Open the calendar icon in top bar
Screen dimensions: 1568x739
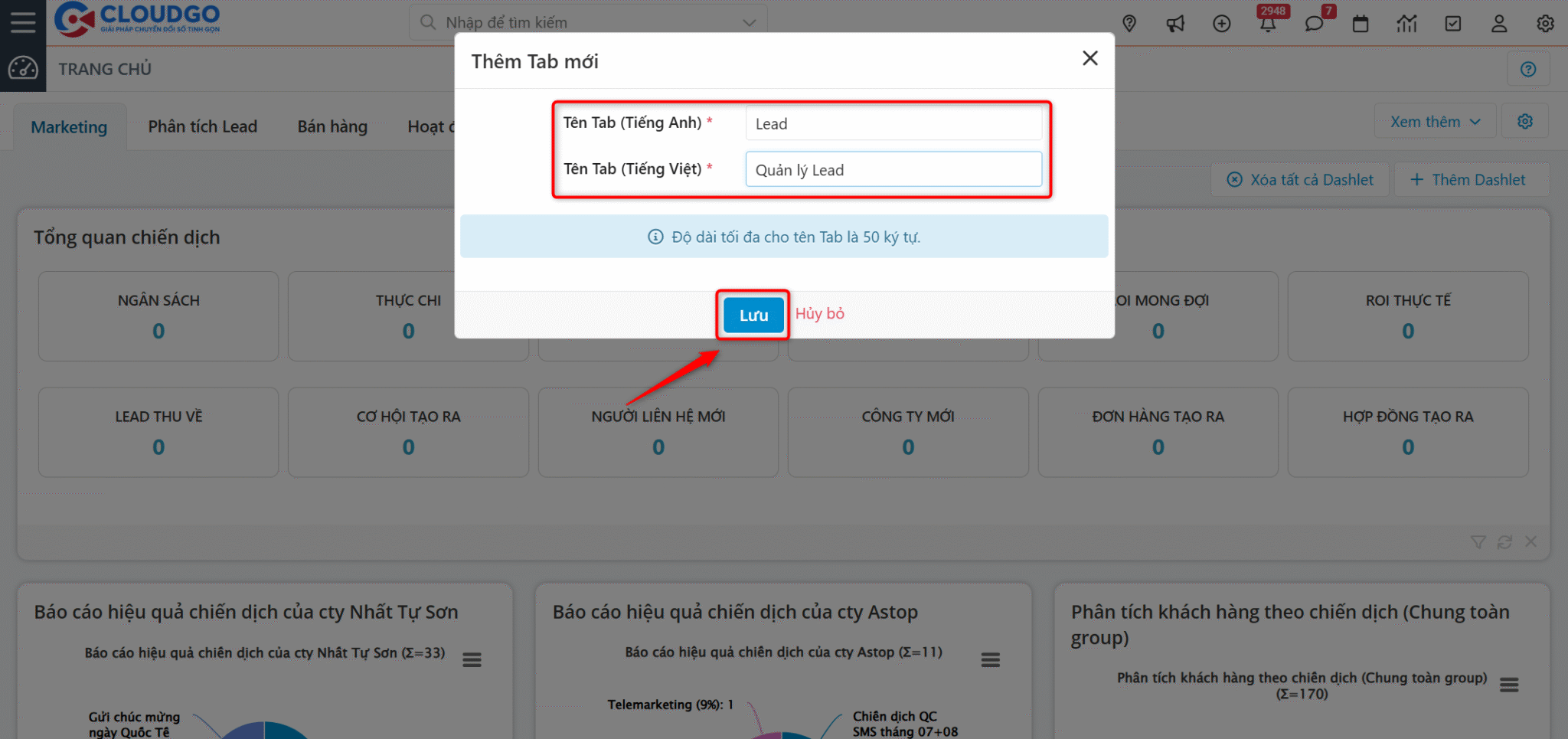[x=1361, y=24]
